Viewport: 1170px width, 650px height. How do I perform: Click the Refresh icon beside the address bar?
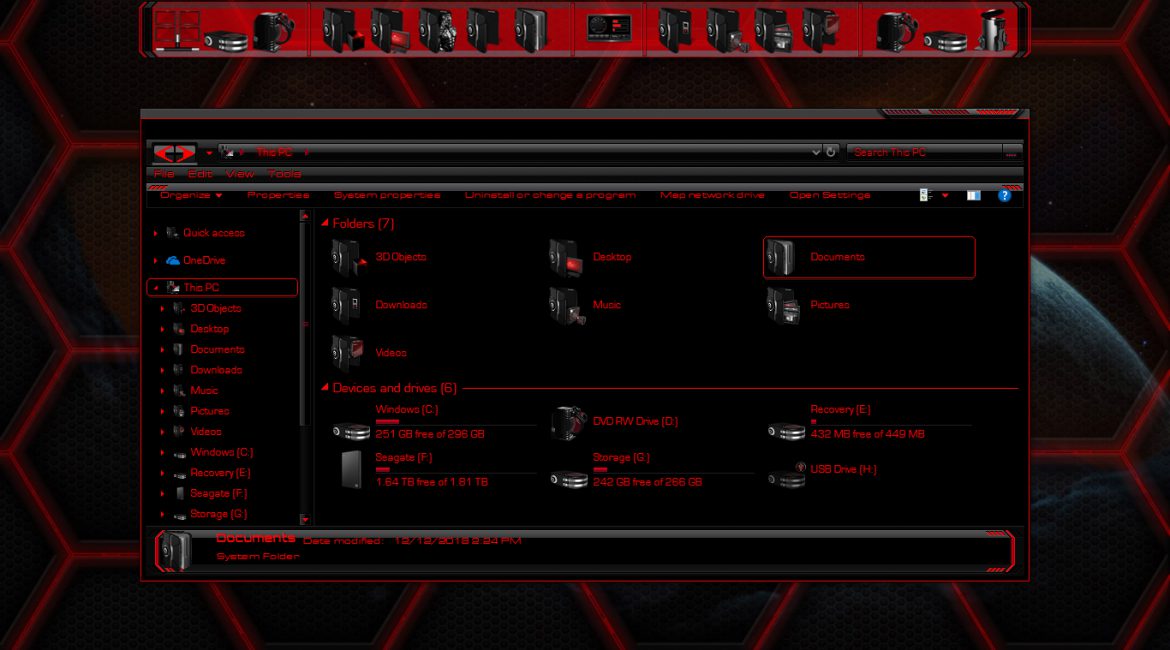(830, 151)
